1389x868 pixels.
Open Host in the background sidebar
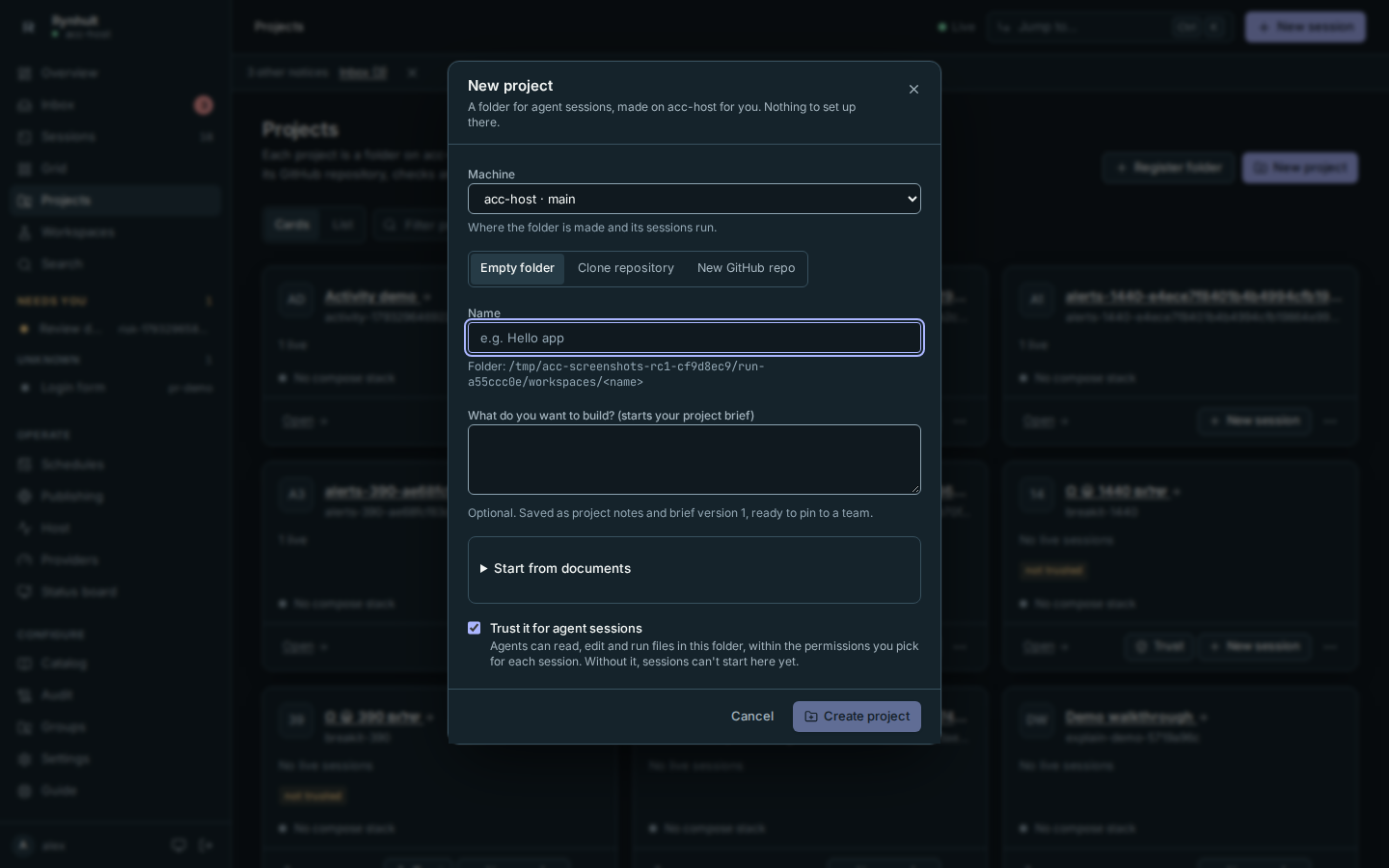pos(116,529)
